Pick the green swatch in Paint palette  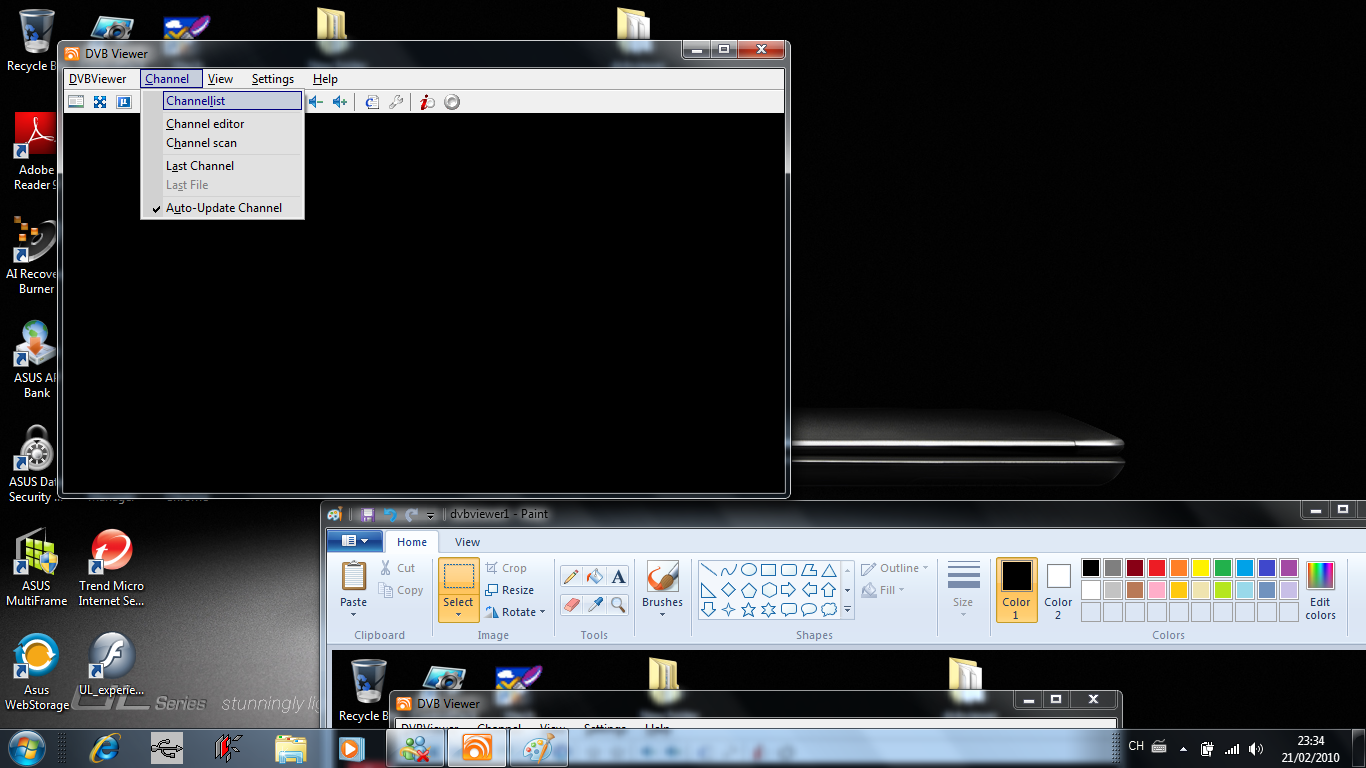click(x=1223, y=568)
